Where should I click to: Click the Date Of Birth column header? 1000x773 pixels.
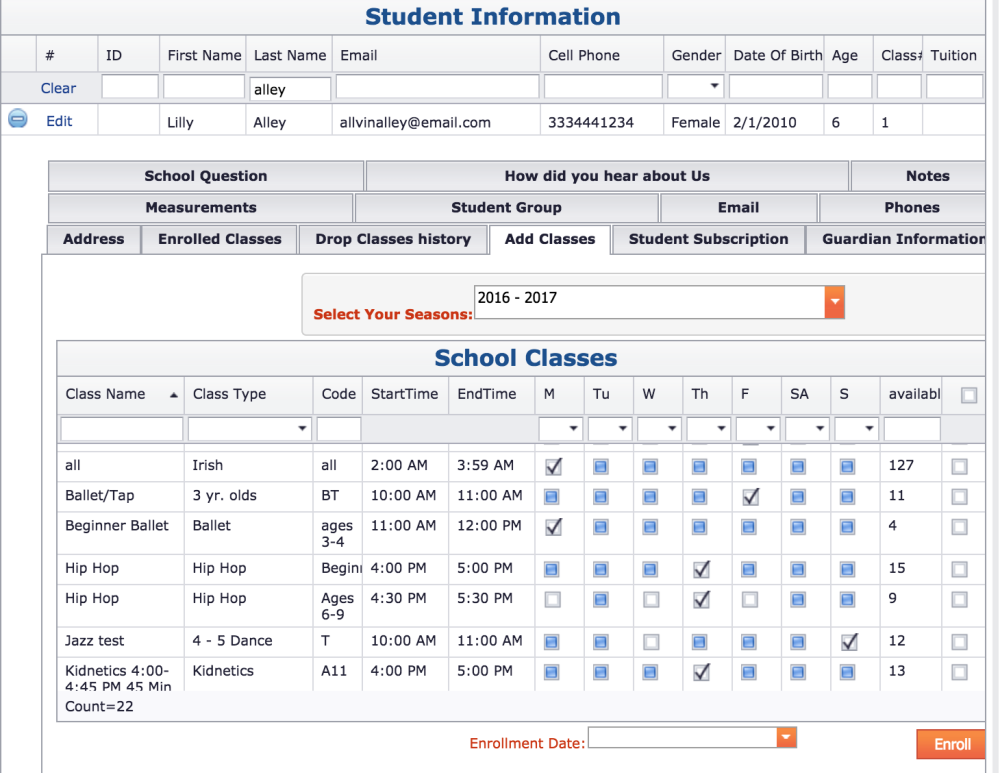pos(777,55)
